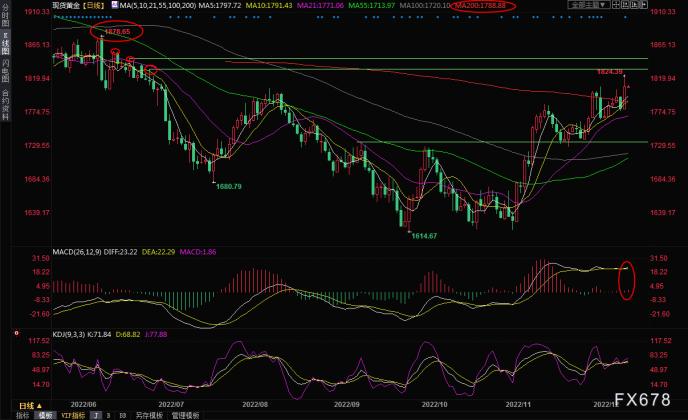Click the small red marker icon beside KDJ
Viewport: 688px width, 420px height.
coord(17,333)
